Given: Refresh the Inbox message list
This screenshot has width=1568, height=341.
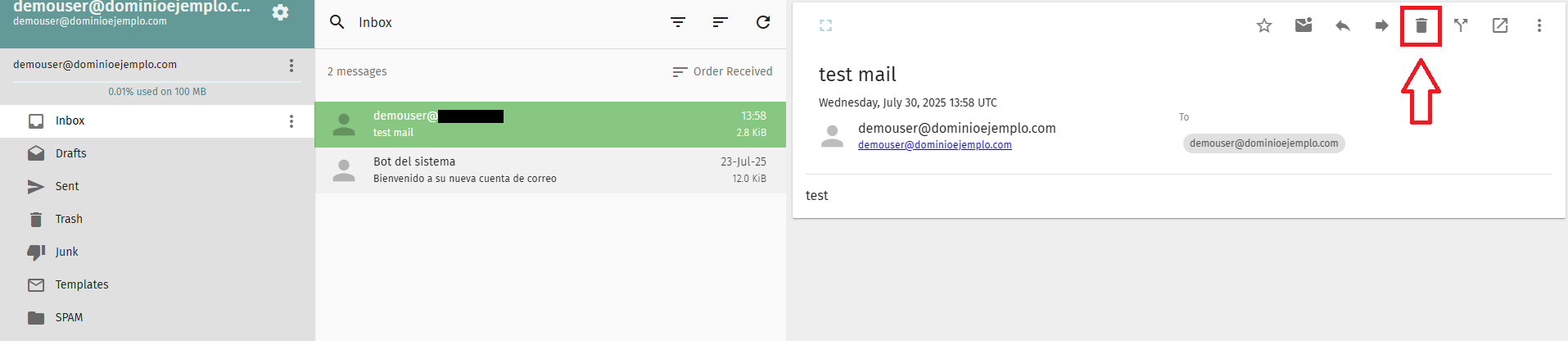Looking at the screenshot, I should coord(763,22).
